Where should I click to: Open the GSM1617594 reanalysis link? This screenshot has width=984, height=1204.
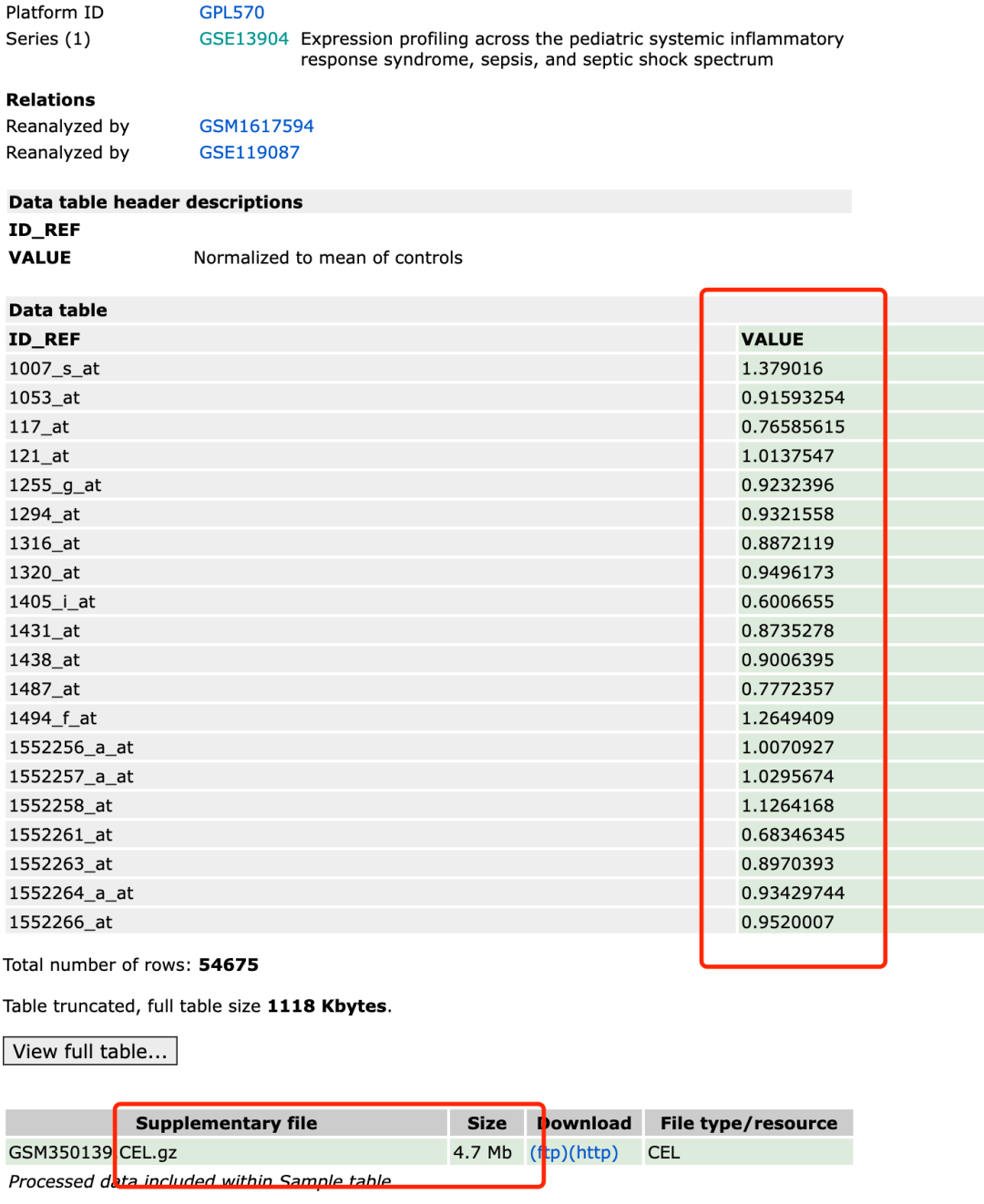click(x=257, y=127)
